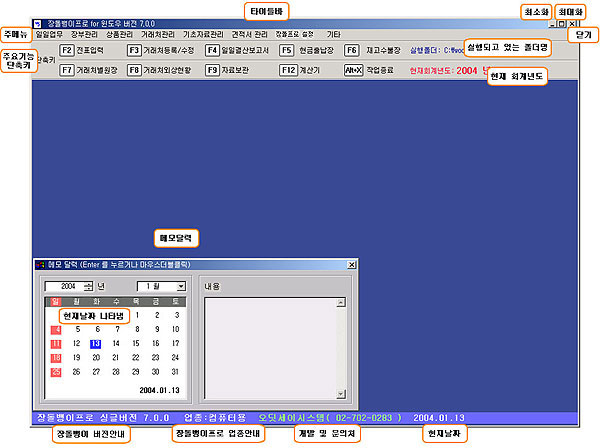The height and width of the screenshot is (448, 600).
Task: Click status bar text 장돌뱅이프로 싱글버전 7.0.0
Action: [x=103, y=418]
